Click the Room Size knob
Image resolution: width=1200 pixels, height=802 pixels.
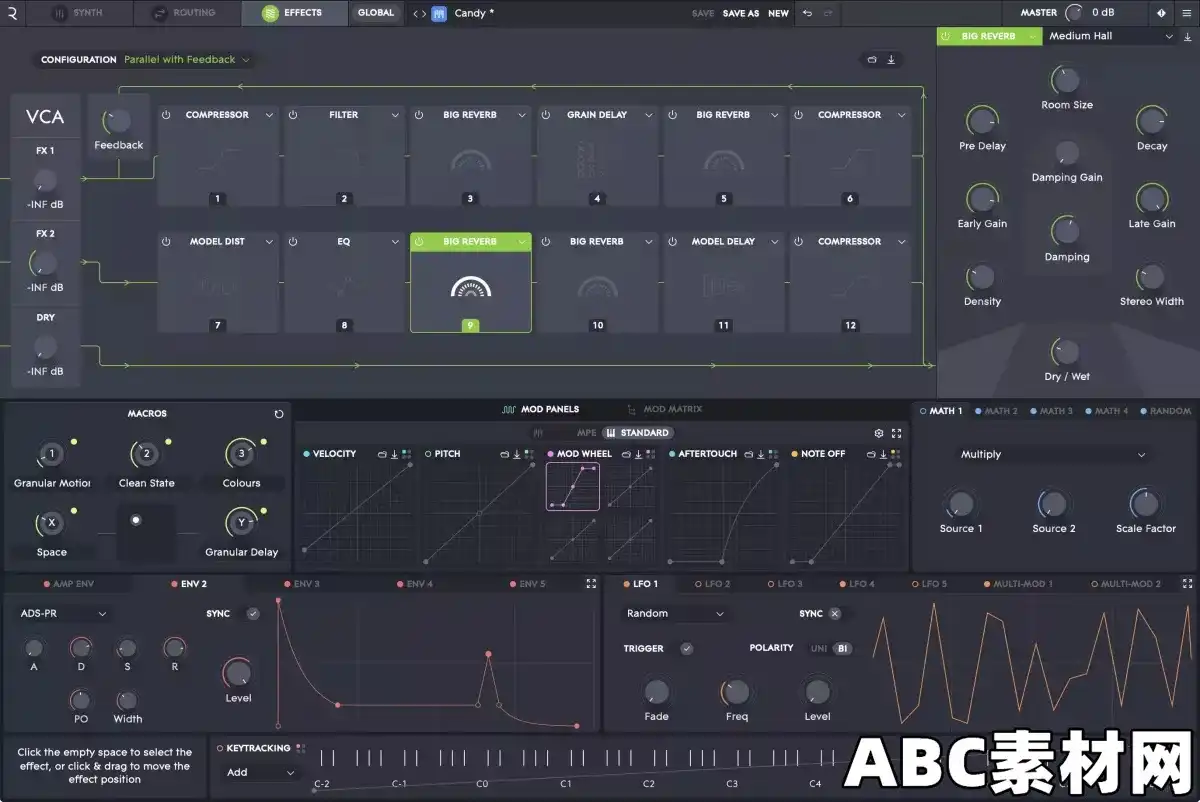pyautogui.click(x=1066, y=80)
